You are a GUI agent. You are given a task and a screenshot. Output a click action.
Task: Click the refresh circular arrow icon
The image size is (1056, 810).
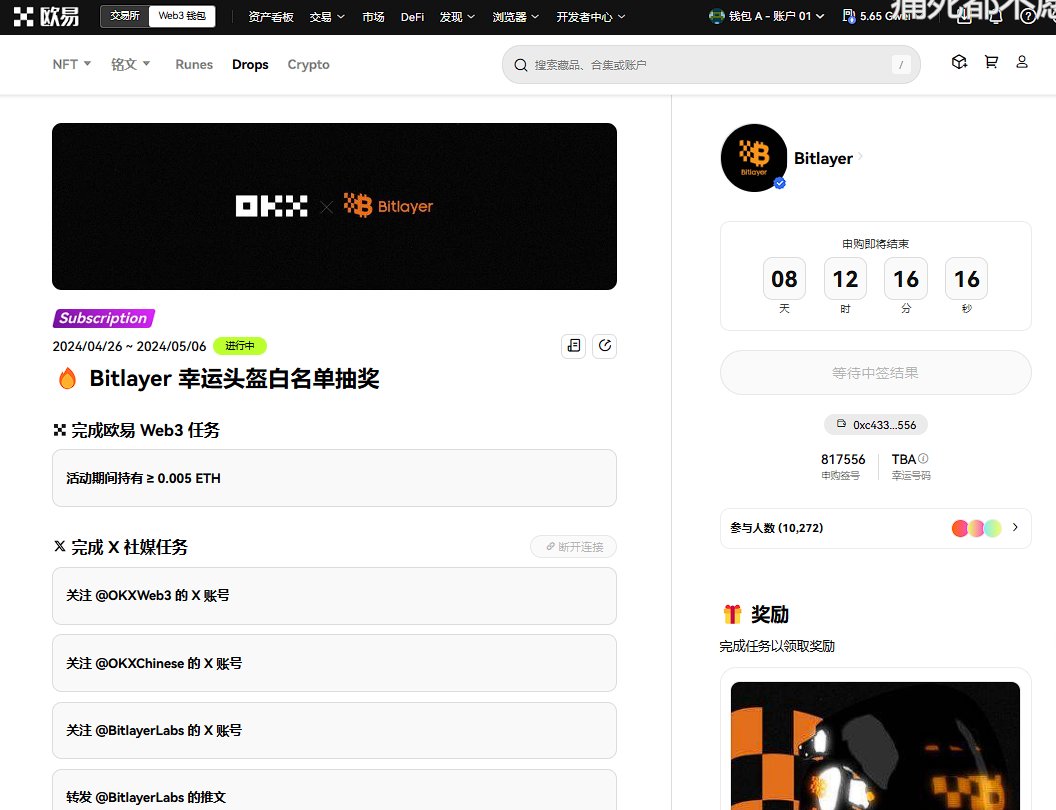tap(605, 346)
